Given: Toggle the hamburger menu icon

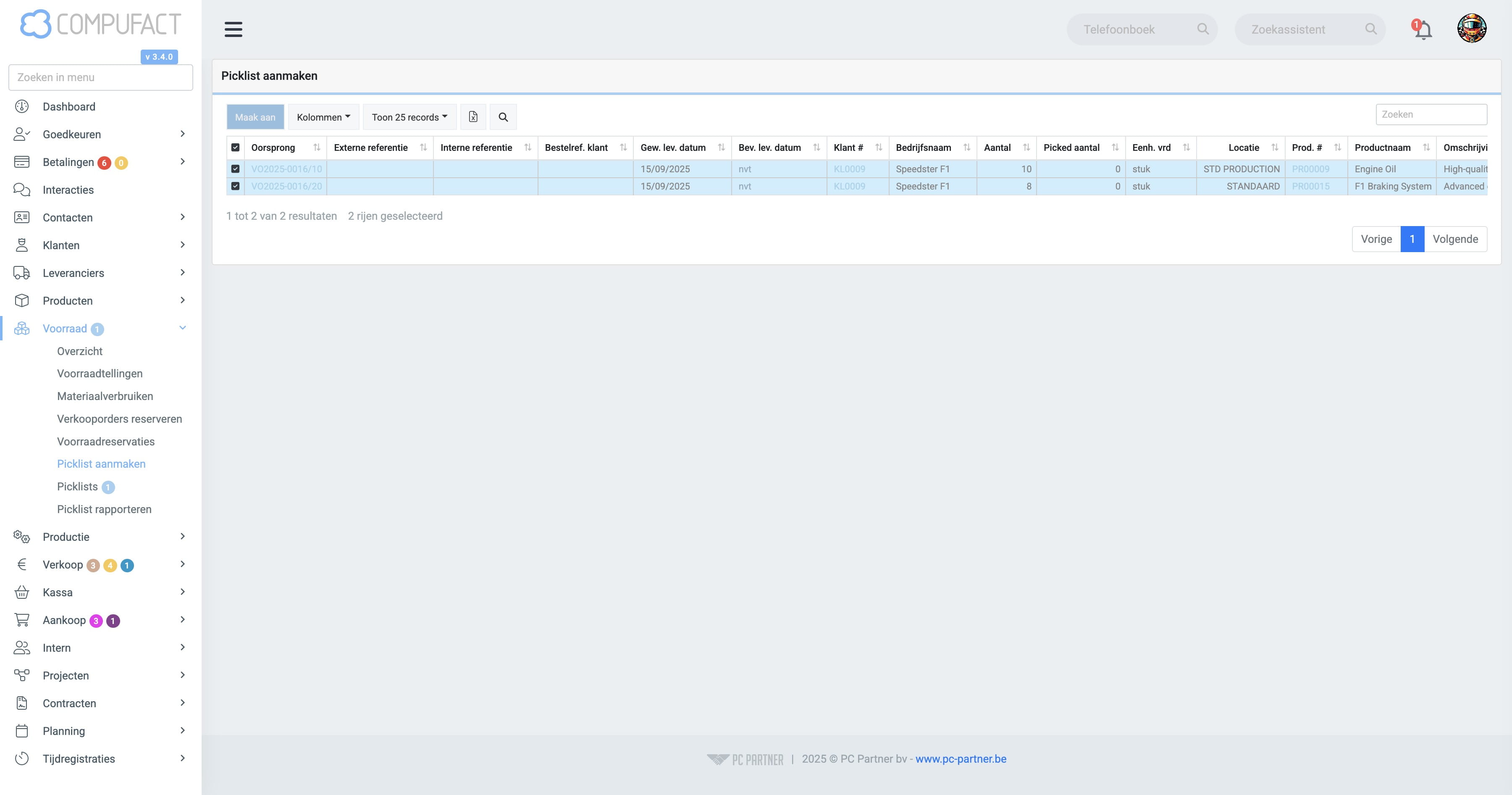Looking at the screenshot, I should (233, 29).
